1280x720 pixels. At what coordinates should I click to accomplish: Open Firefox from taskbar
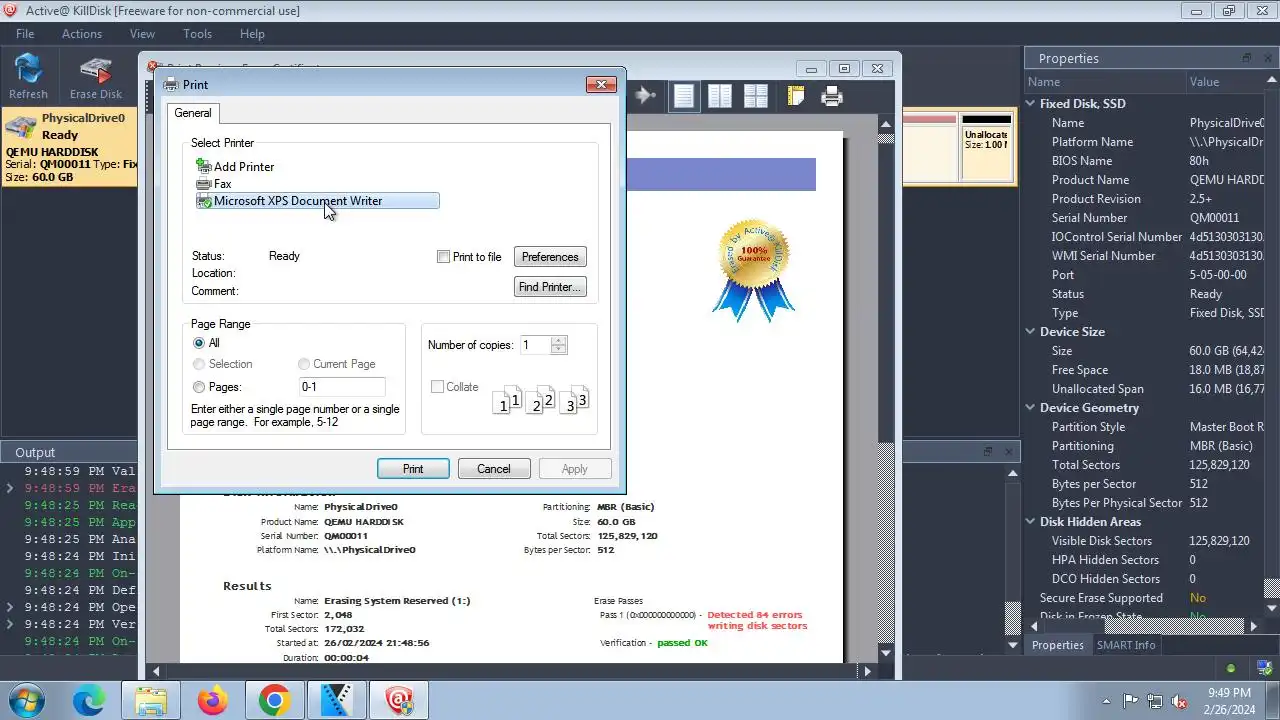212,701
